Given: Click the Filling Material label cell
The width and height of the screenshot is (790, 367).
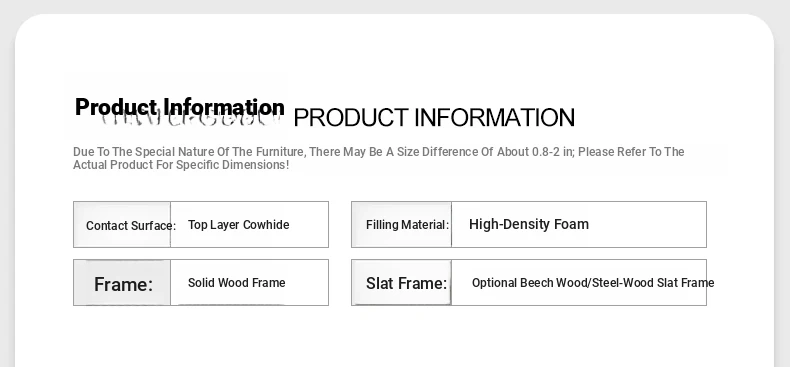Looking at the screenshot, I should (402, 225).
